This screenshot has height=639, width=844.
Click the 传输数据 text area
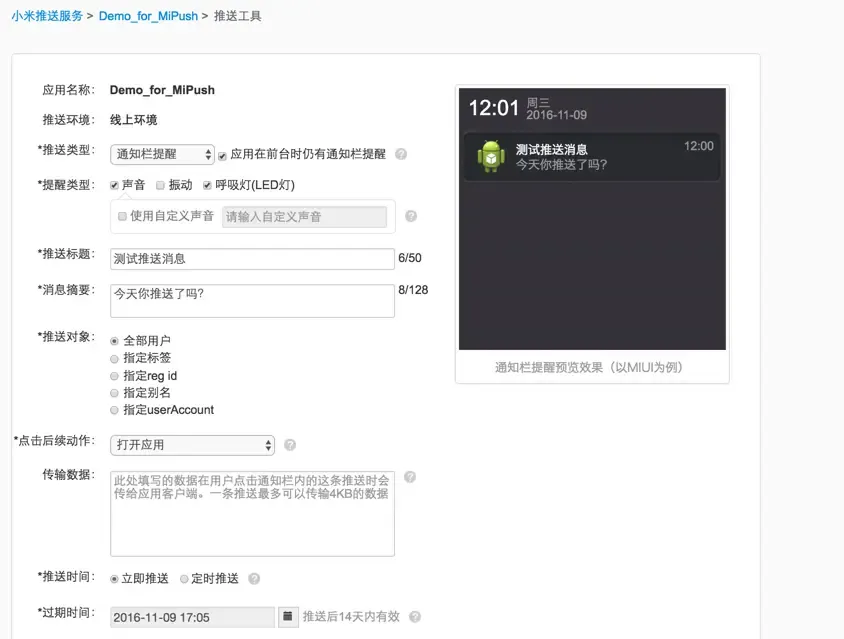pyautogui.click(x=252, y=514)
